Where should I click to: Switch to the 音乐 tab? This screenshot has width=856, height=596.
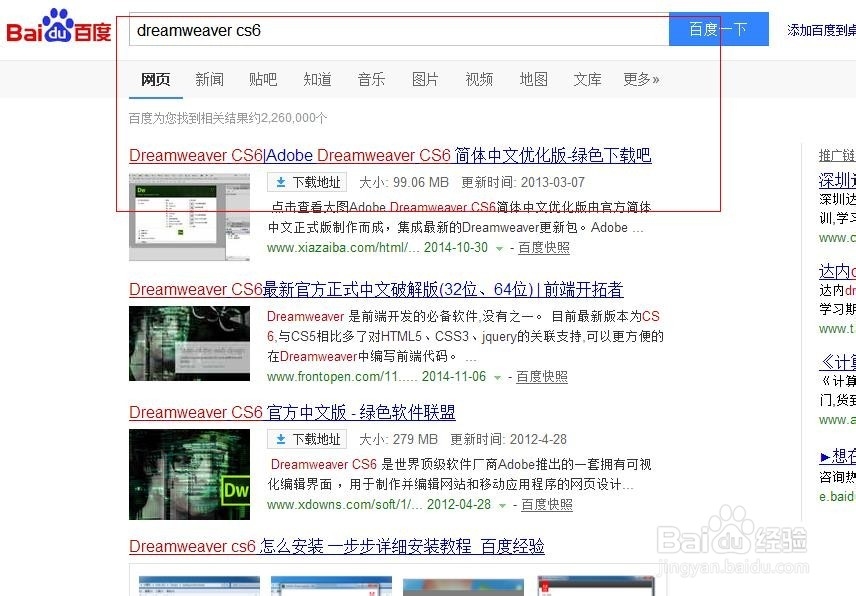371,80
